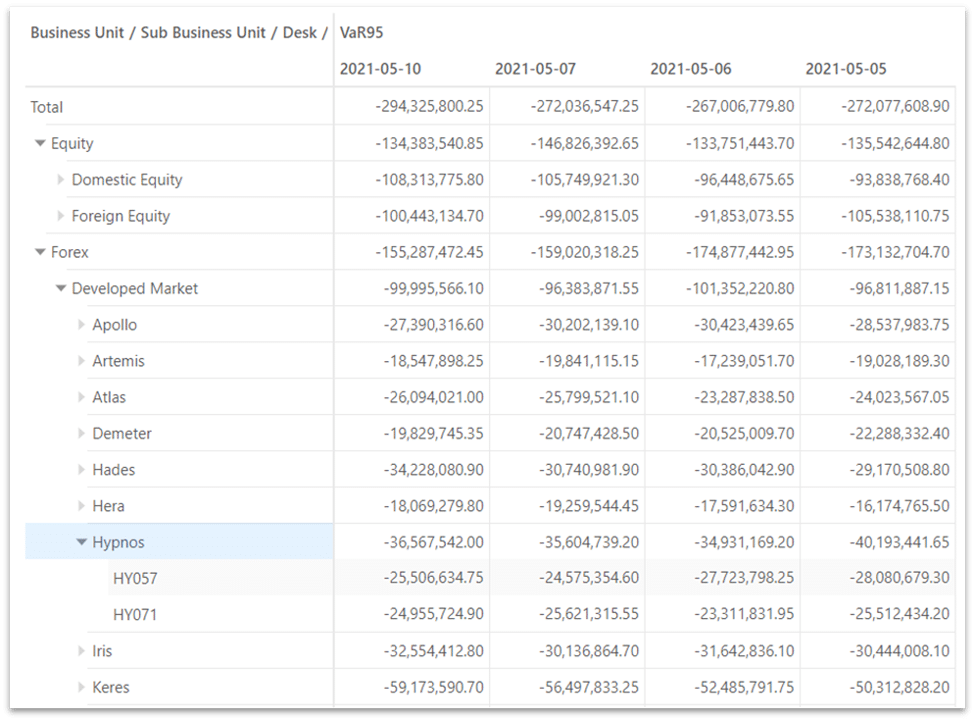Expand the Iris desk arrow
975x721 pixels.
[x=82, y=651]
